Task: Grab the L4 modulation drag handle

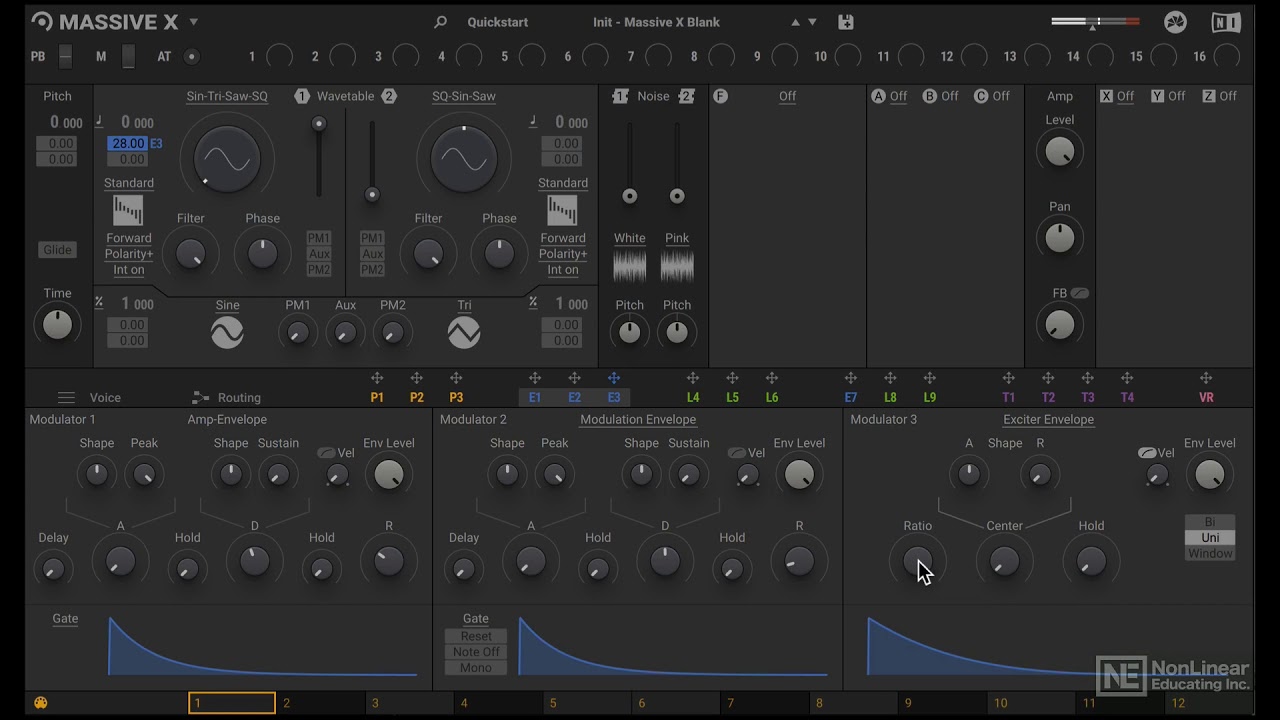Action: click(x=693, y=378)
